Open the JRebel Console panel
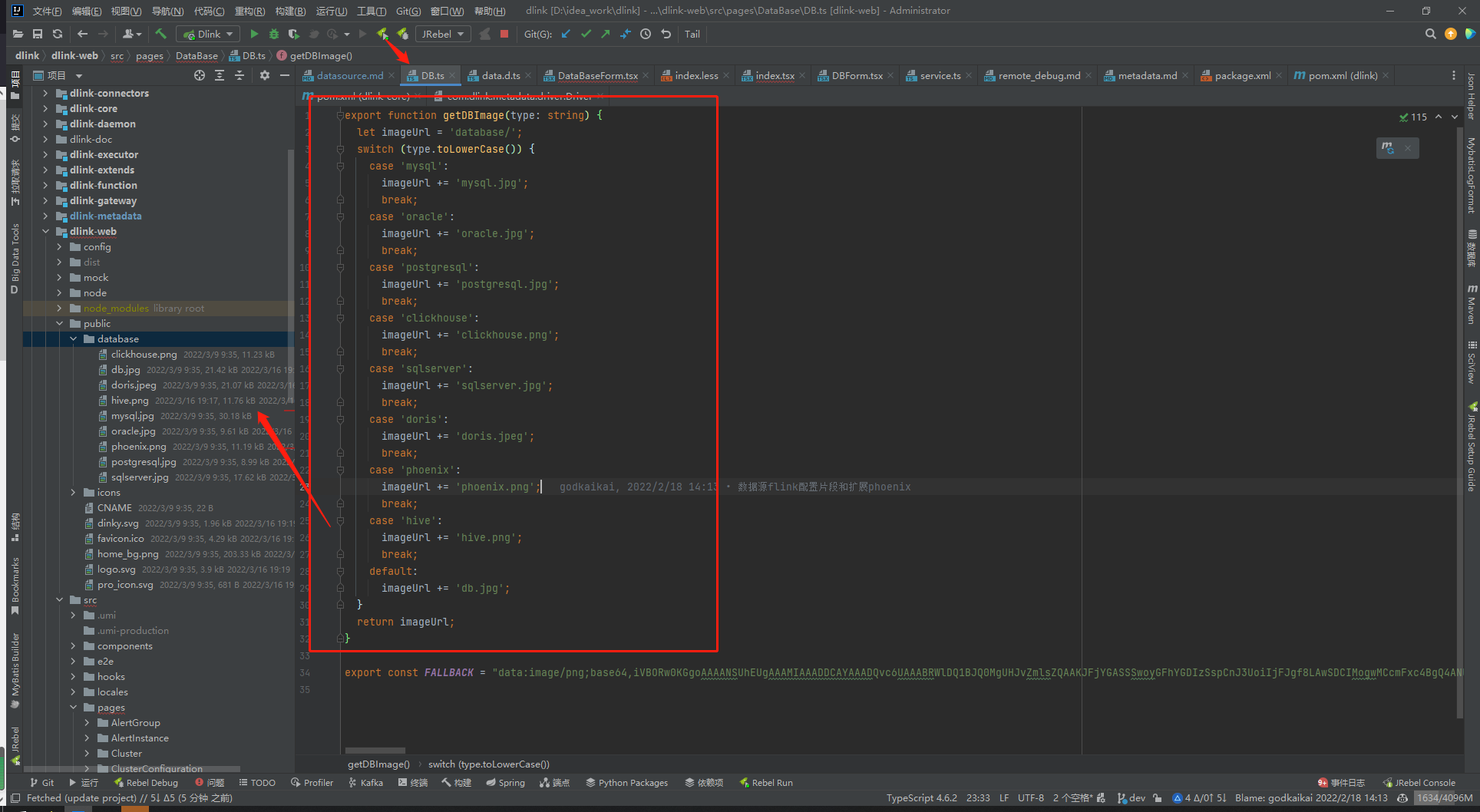1480x812 pixels. point(1419,783)
